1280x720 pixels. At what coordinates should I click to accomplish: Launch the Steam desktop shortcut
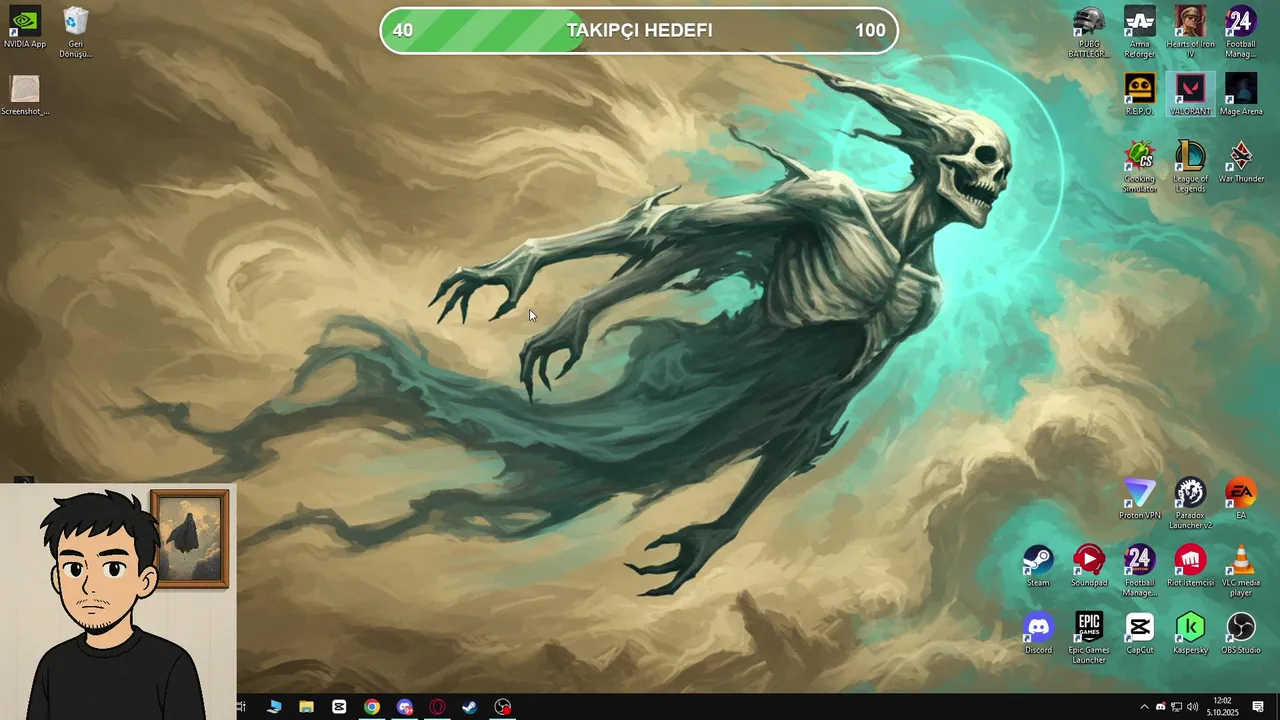[x=1038, y=566]
